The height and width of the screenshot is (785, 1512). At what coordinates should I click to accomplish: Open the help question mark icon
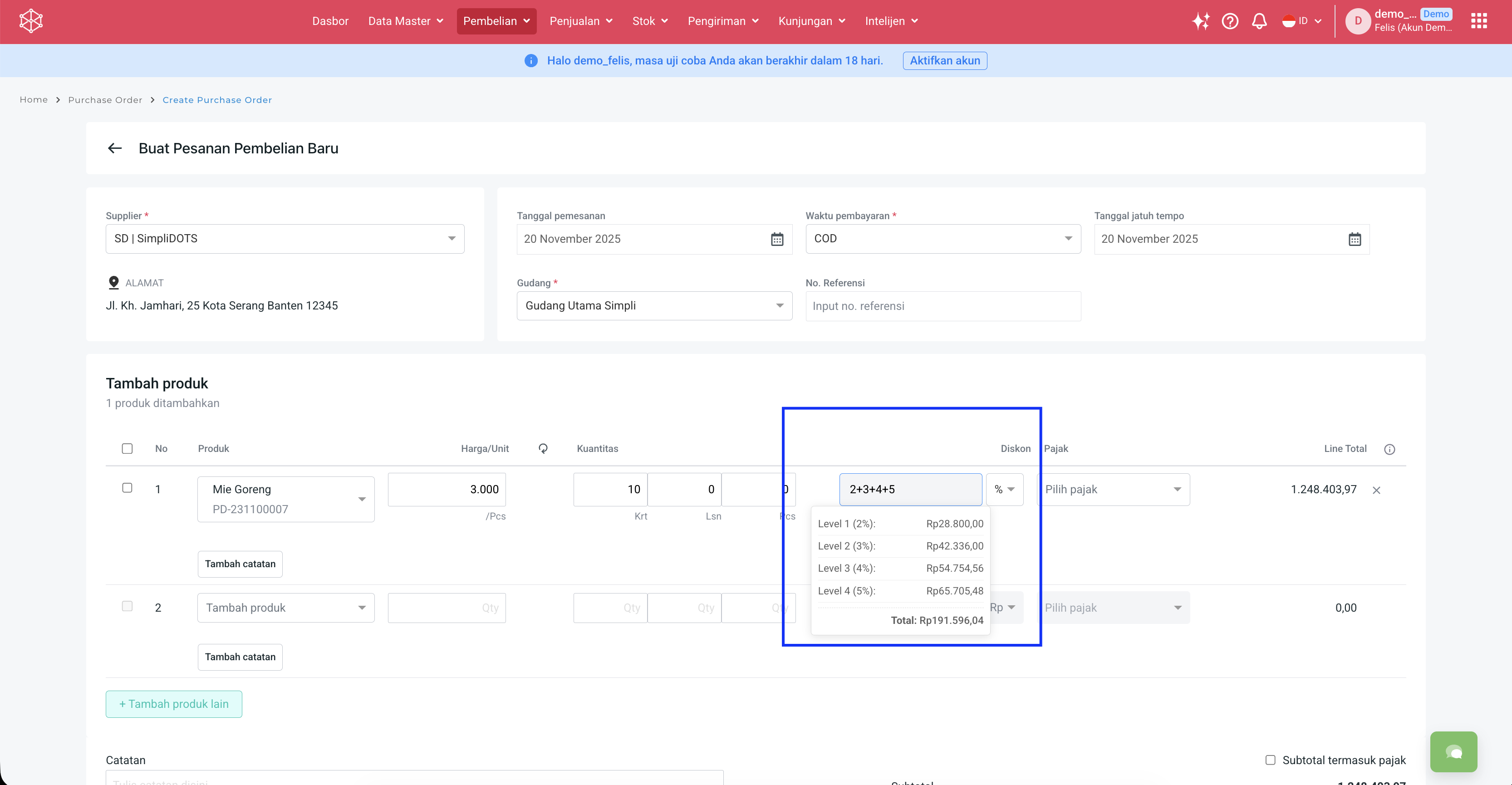[x=1230, y=21]
